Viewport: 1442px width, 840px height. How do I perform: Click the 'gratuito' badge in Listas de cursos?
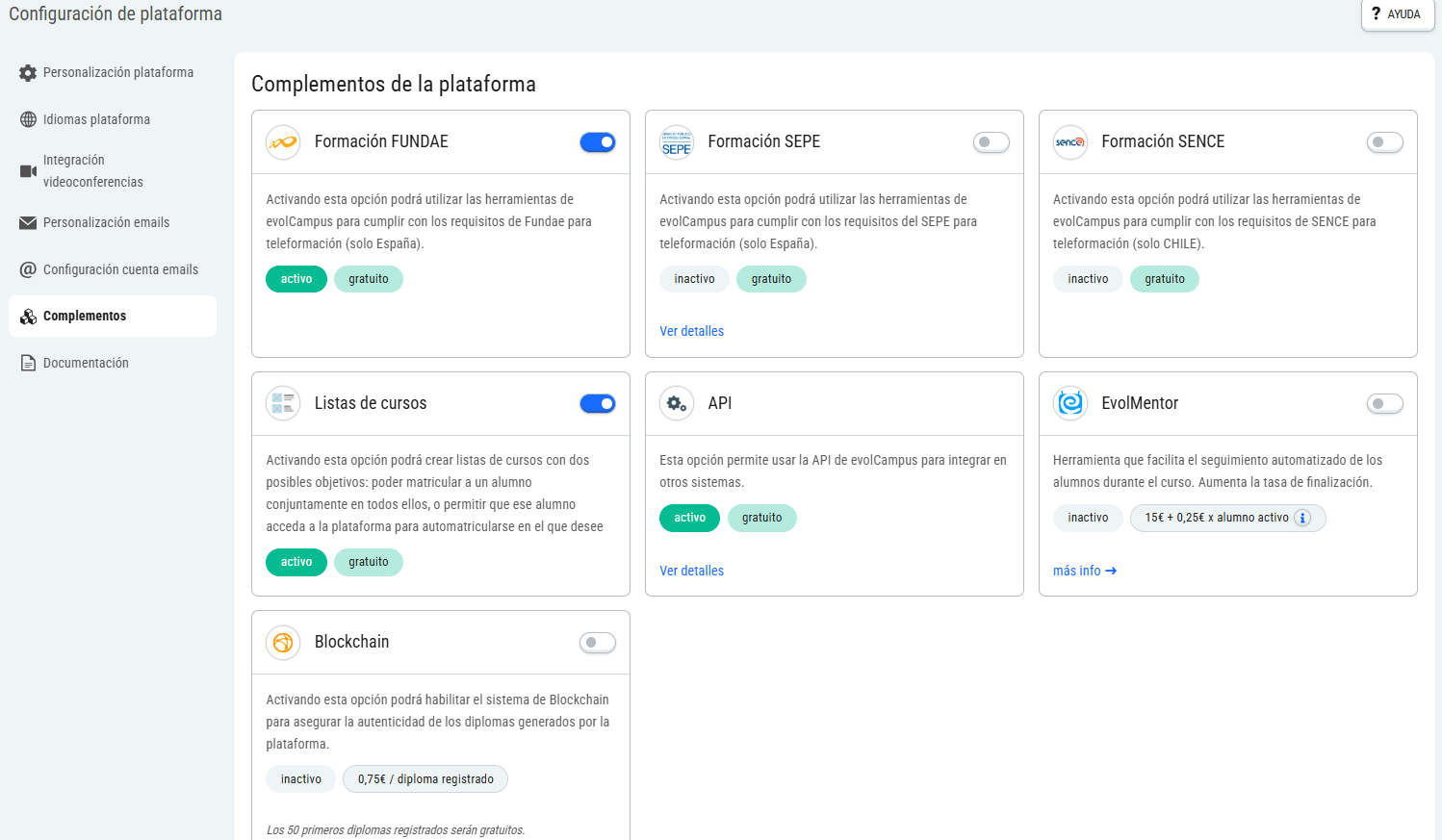point(369,562)
